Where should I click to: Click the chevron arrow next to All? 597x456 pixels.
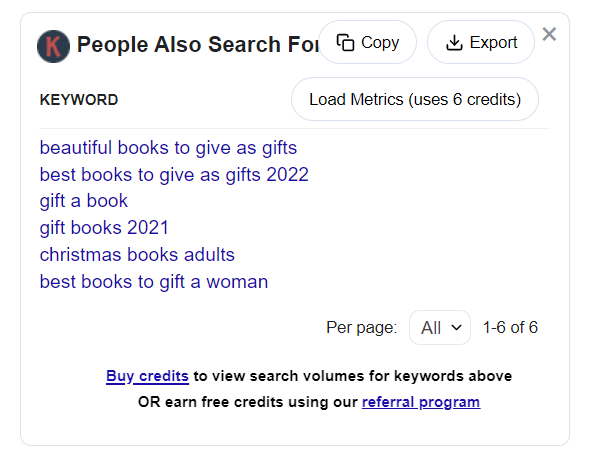pos(456,327)
